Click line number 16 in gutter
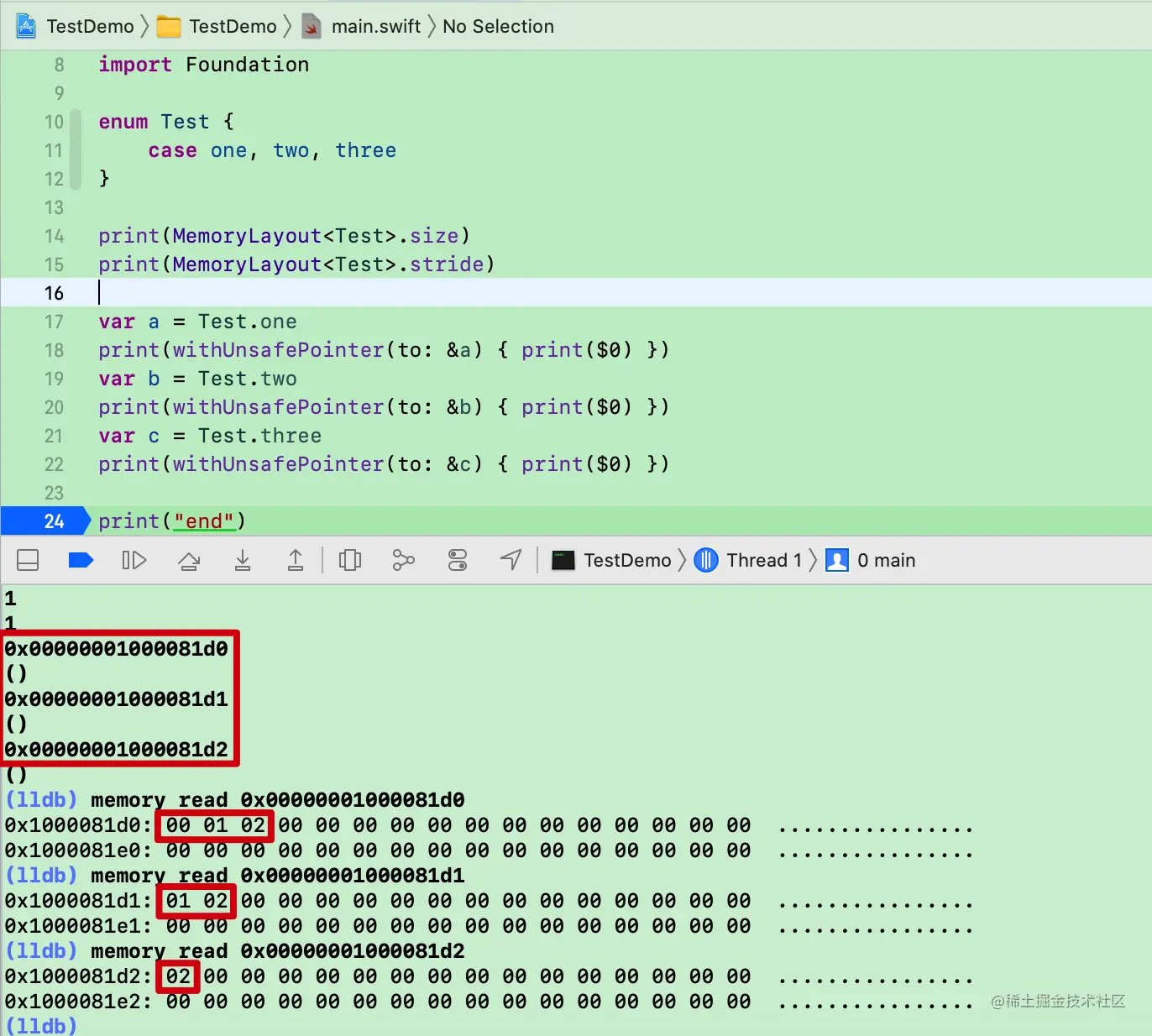1152x1036 pixels. coord(54,293)
